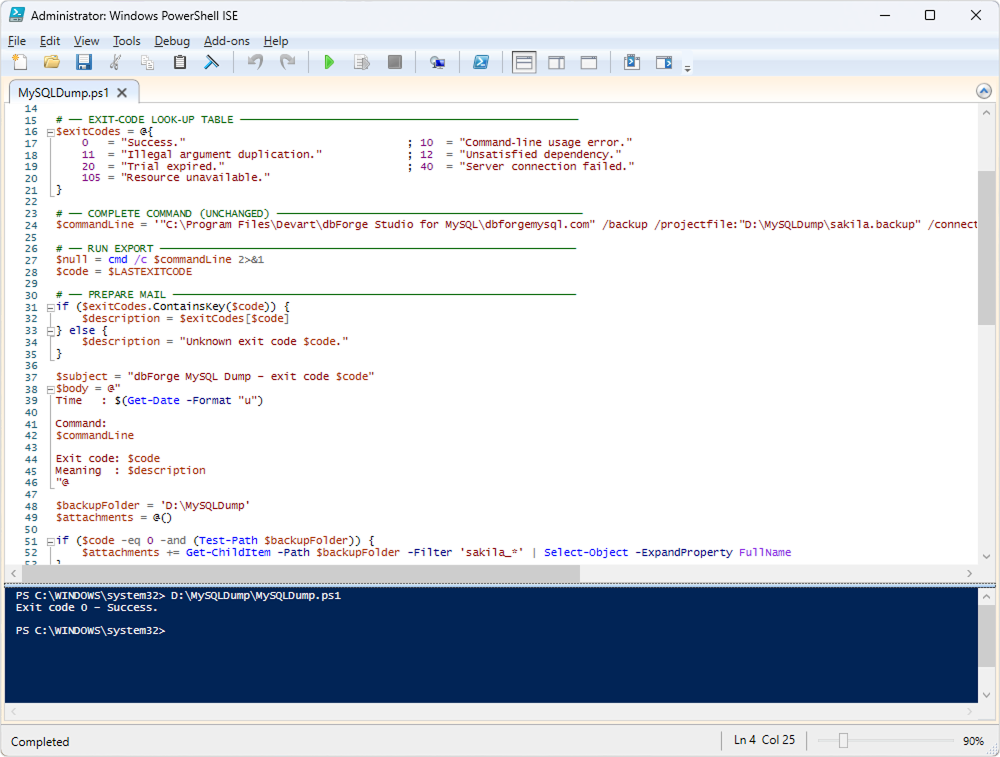
Task: Collapse the $exitCodes hashtable code block
Action: [49, 132]
